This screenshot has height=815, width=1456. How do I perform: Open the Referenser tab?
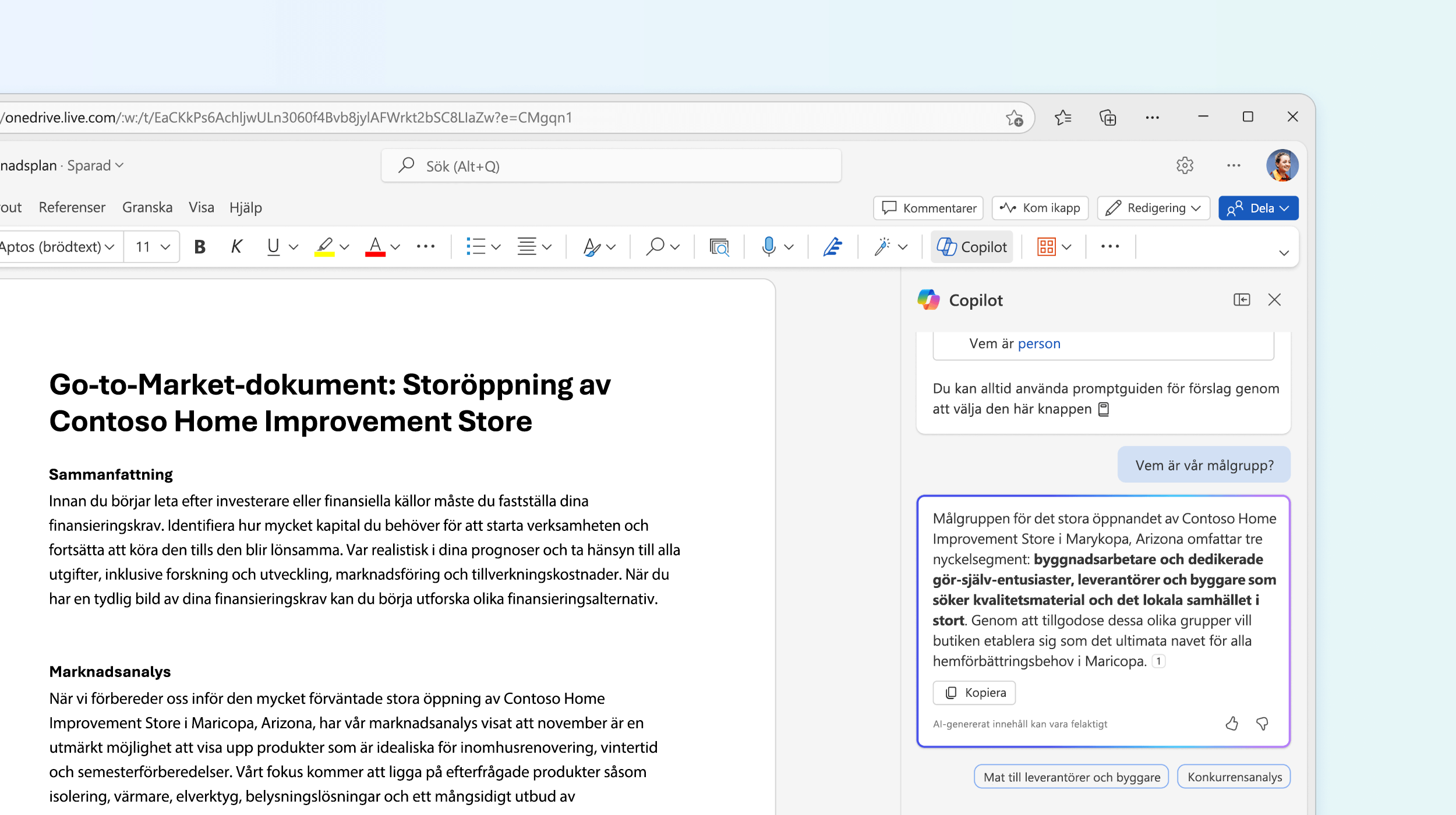72,207
